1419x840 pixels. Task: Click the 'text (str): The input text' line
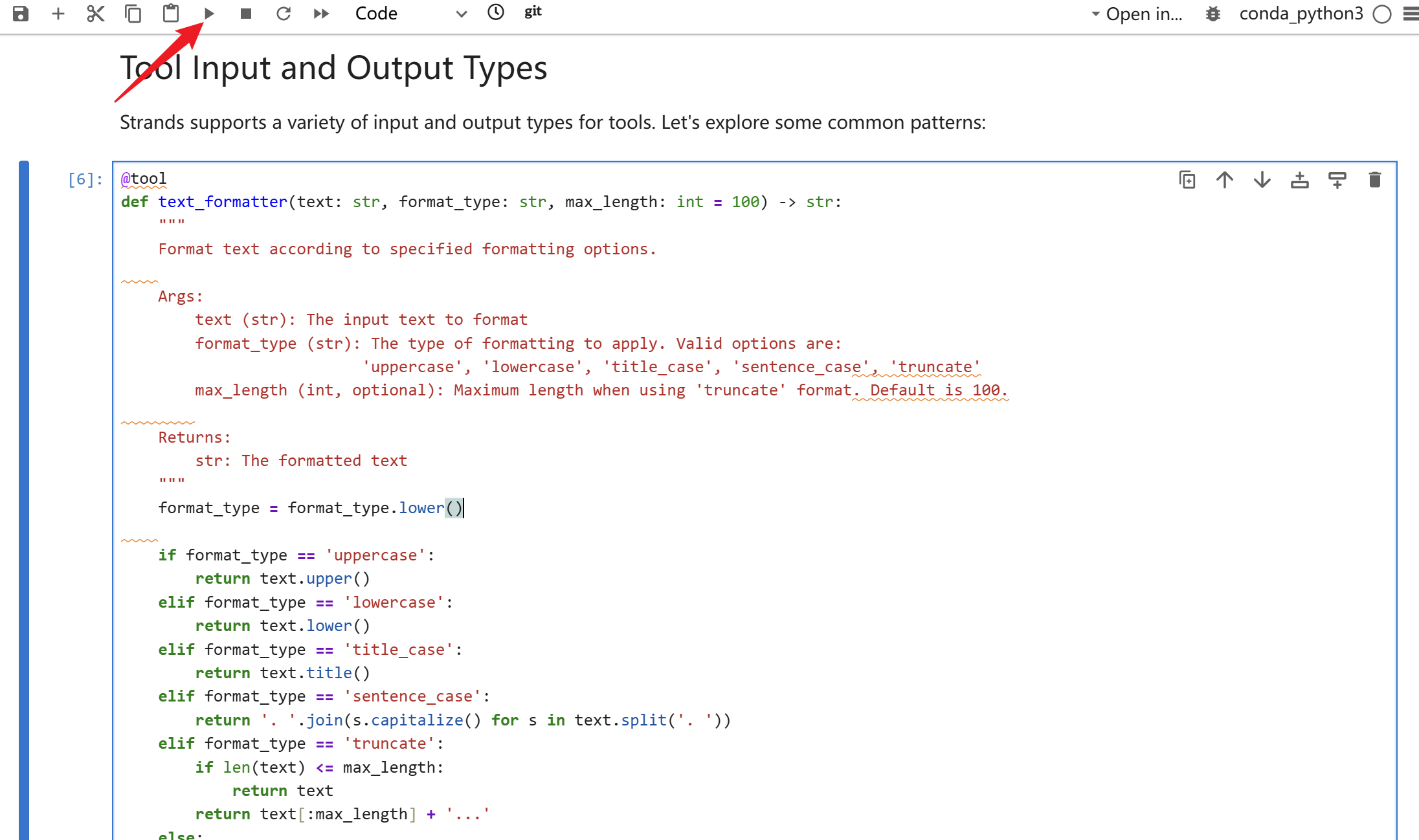361,320
